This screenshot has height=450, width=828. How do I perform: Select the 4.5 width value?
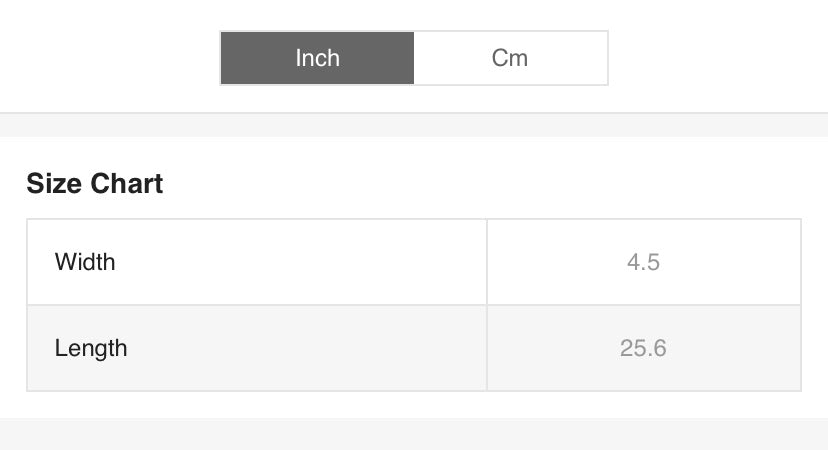[643, 262]
